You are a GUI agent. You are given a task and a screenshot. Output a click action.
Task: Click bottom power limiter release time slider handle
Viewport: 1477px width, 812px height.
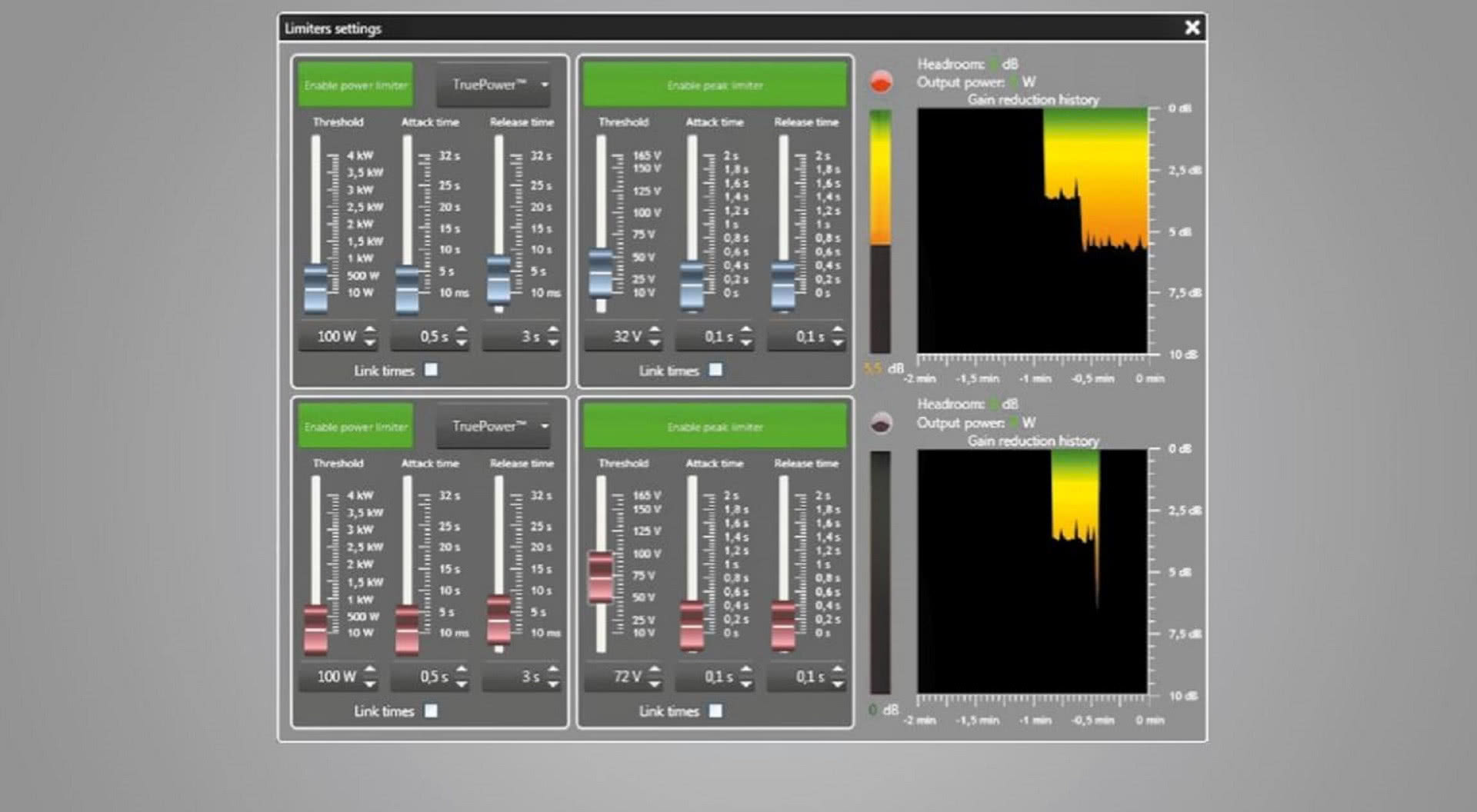pyautogui.click(x=499, y=621)
